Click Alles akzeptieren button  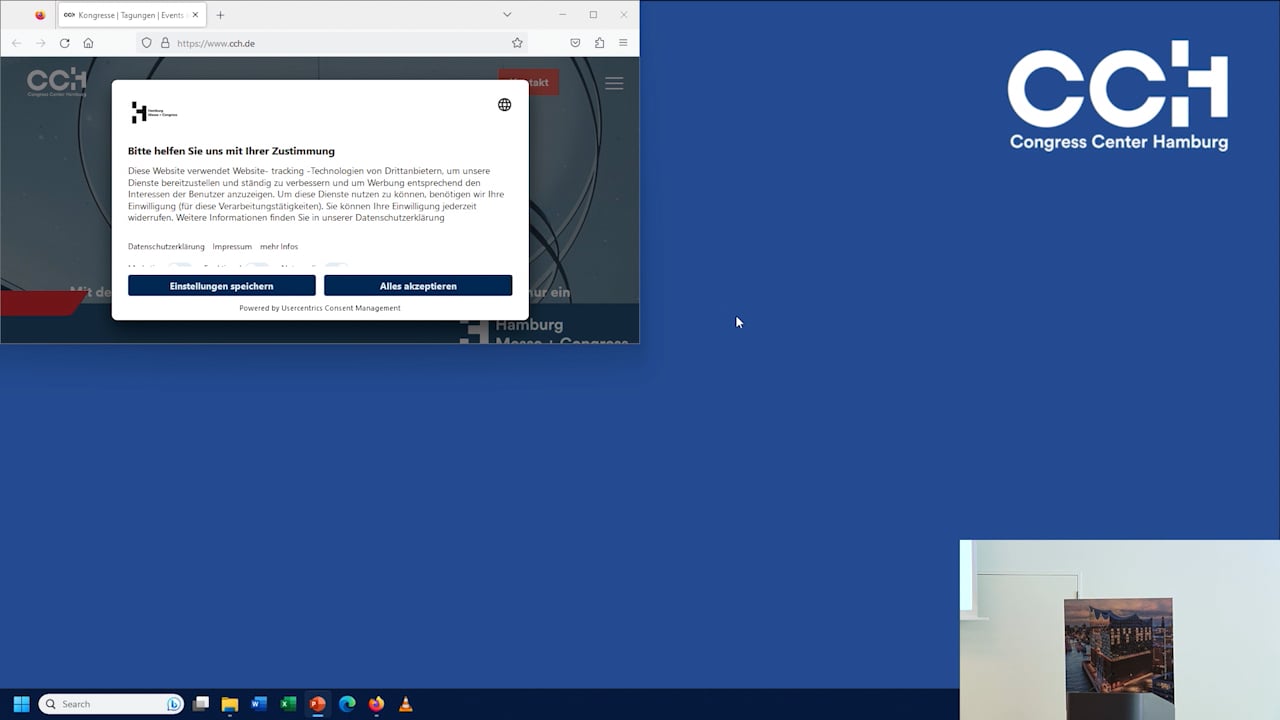point(418,286)
